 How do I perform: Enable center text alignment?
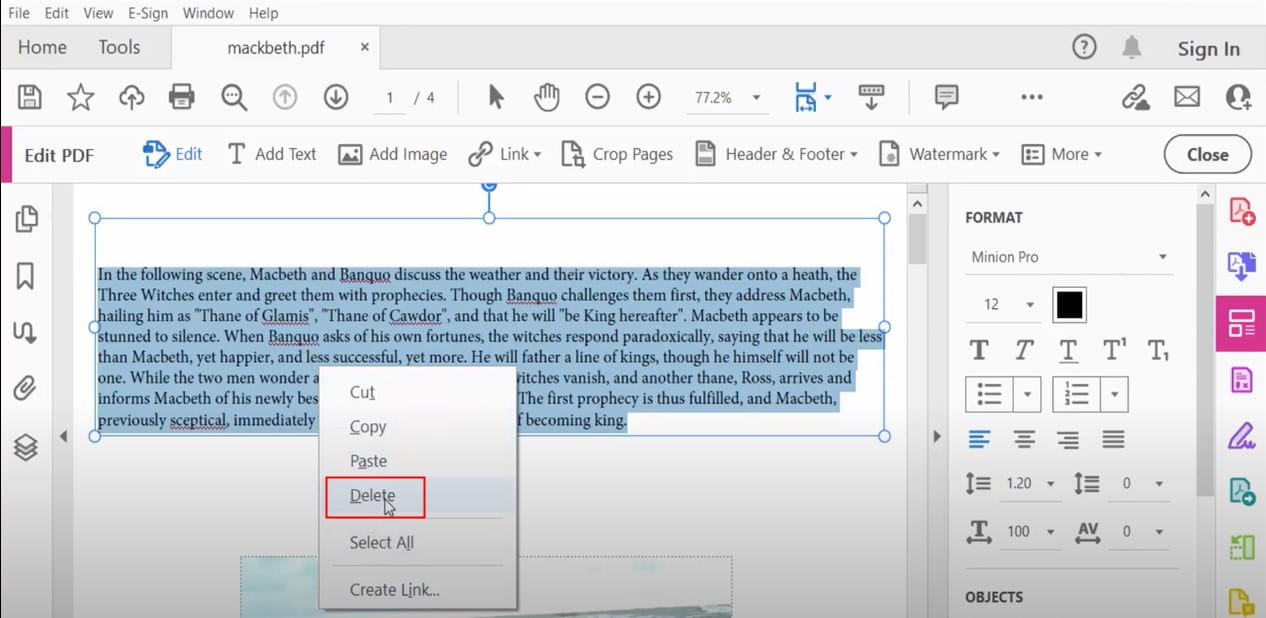1024,439
